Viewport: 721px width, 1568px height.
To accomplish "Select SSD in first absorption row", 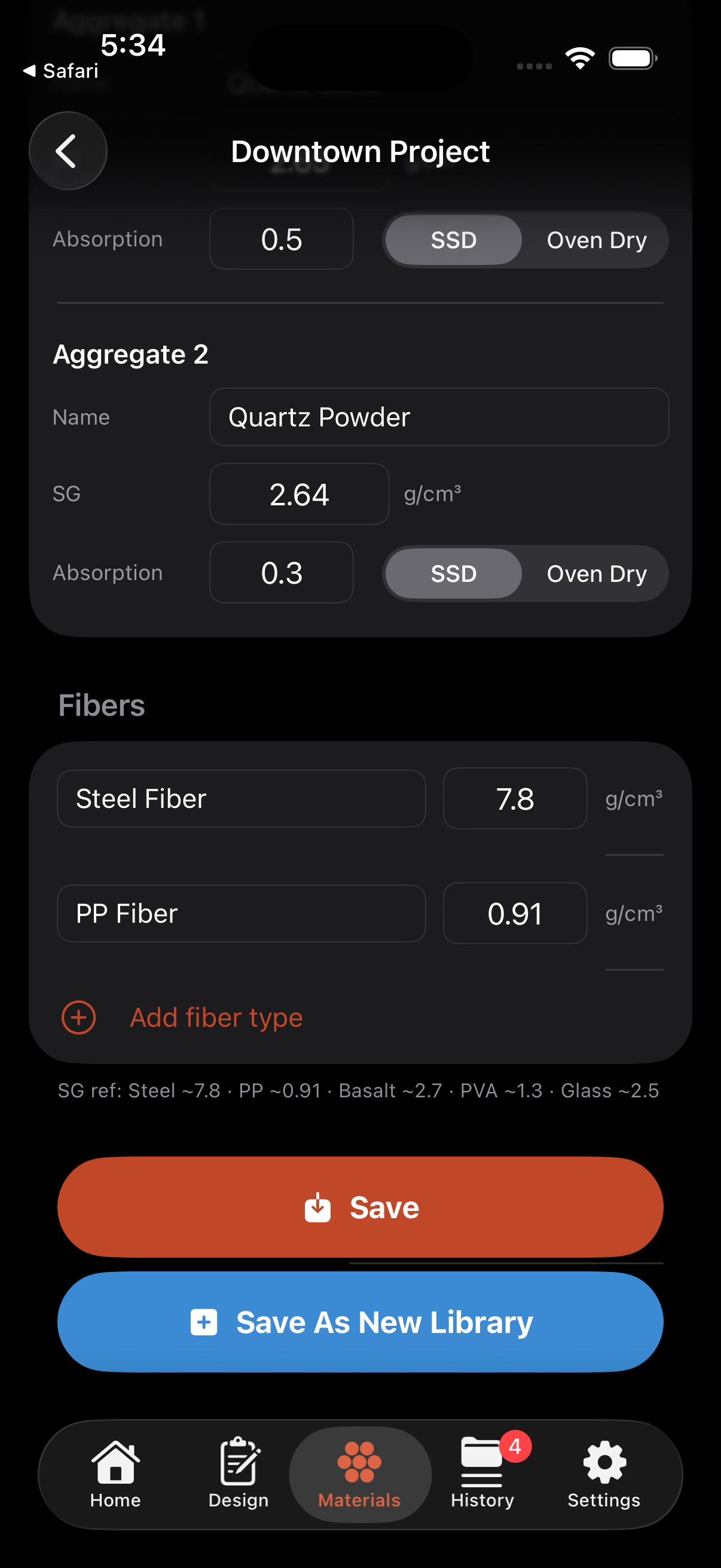I will pos(453,240).
